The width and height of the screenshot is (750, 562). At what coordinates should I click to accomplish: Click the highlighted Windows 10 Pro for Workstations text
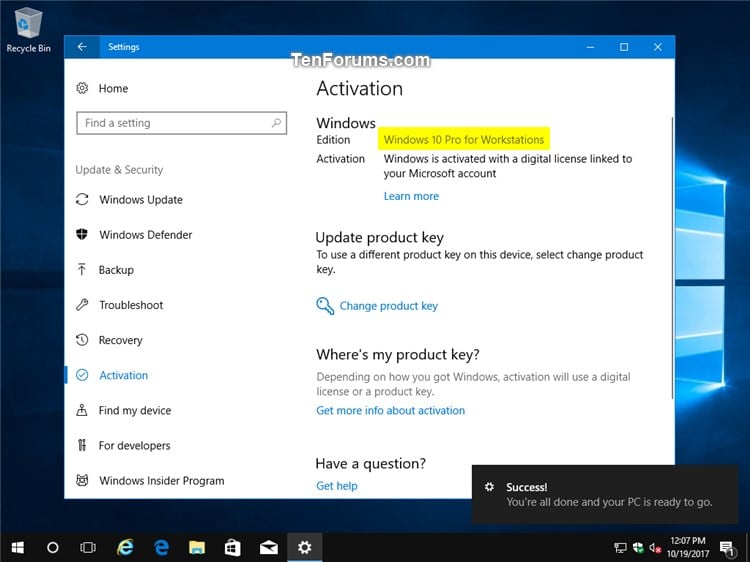pos(464,140)
